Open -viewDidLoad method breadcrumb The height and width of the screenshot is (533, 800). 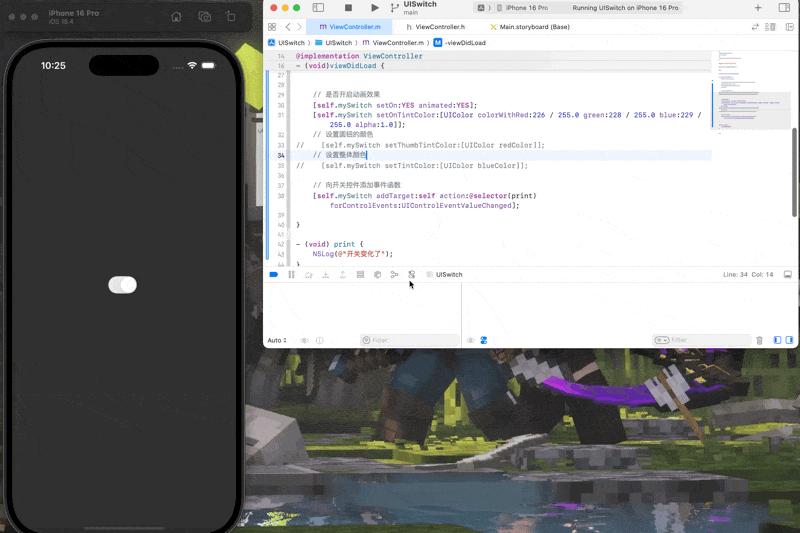[460, 43]
